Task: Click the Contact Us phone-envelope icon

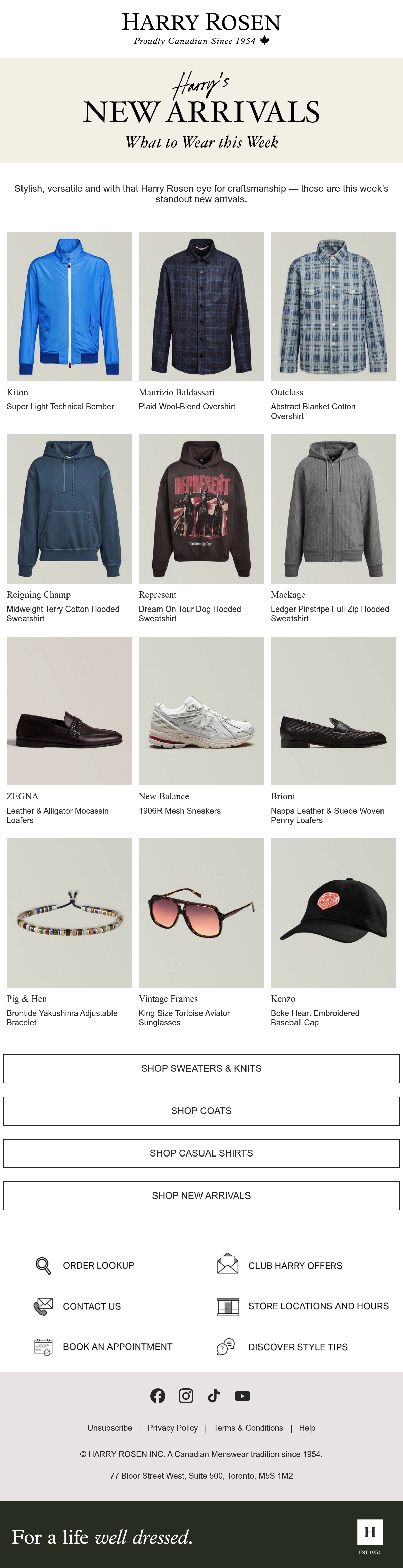Action: (43, 1306)
